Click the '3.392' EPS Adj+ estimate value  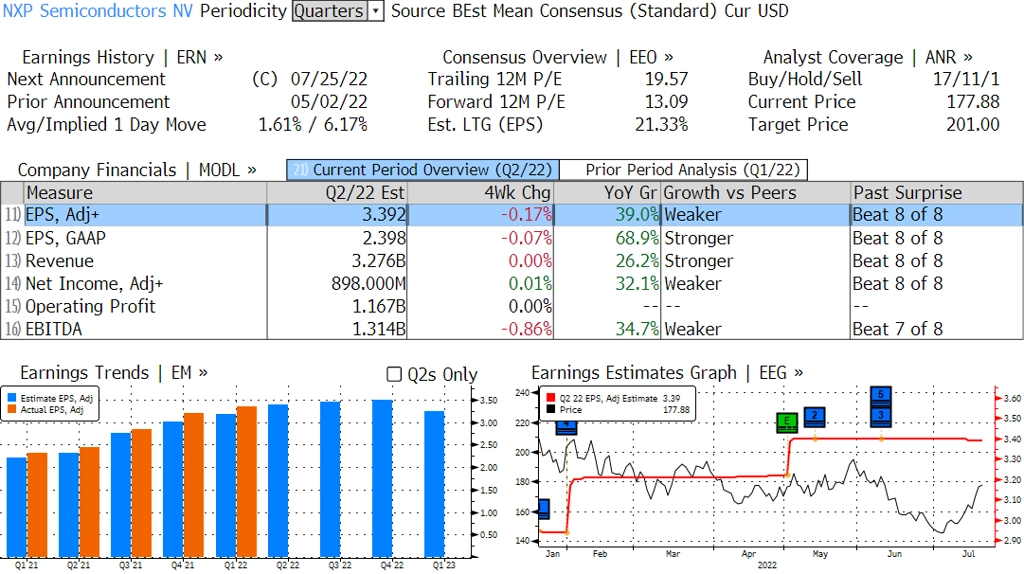pyautogui.click(x=384, y=215)
